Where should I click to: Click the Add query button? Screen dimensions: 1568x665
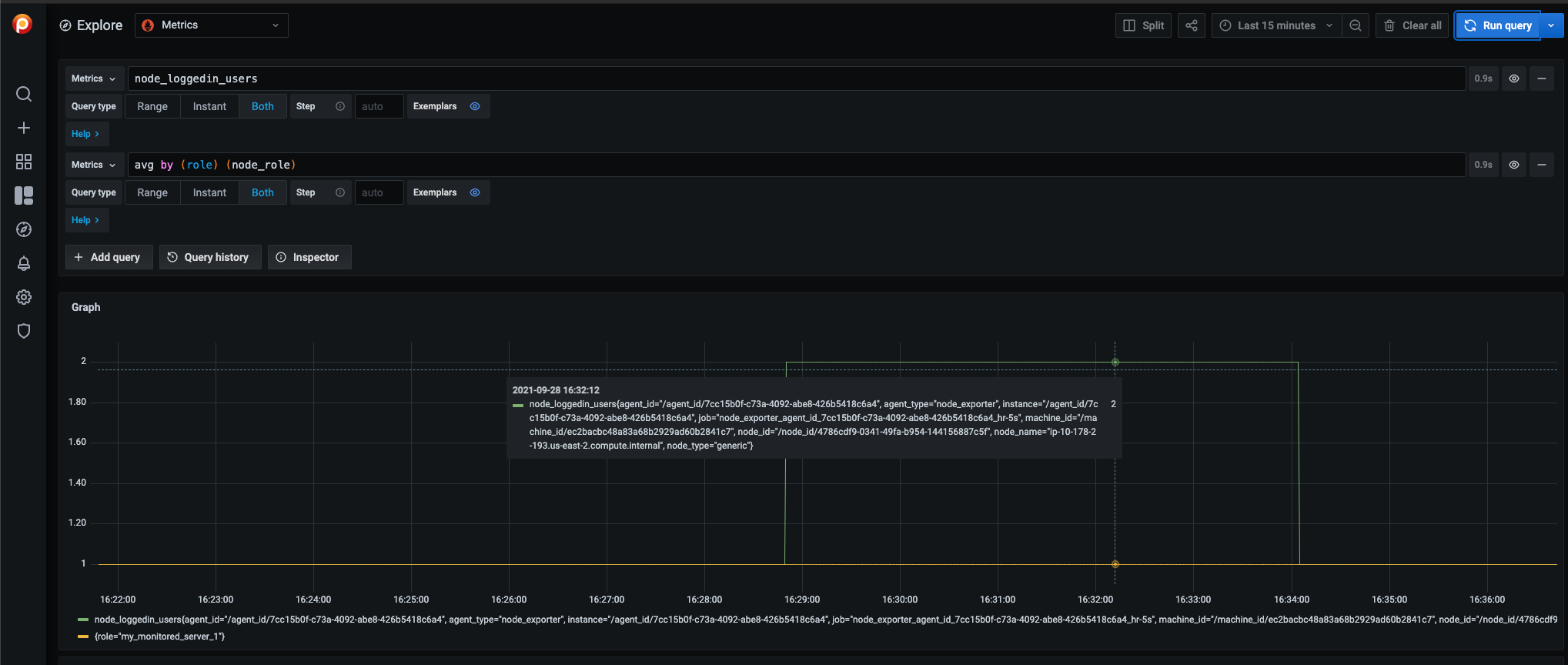[109, 257]
